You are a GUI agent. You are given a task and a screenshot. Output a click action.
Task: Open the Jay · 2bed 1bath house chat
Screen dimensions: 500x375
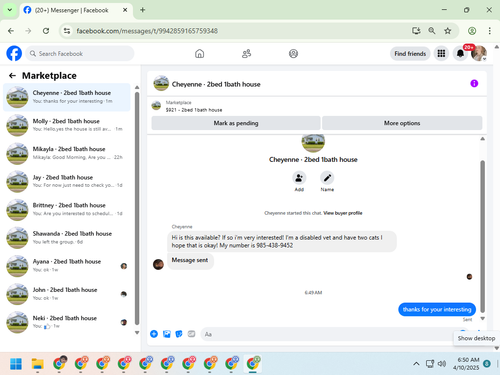point(67,181)
